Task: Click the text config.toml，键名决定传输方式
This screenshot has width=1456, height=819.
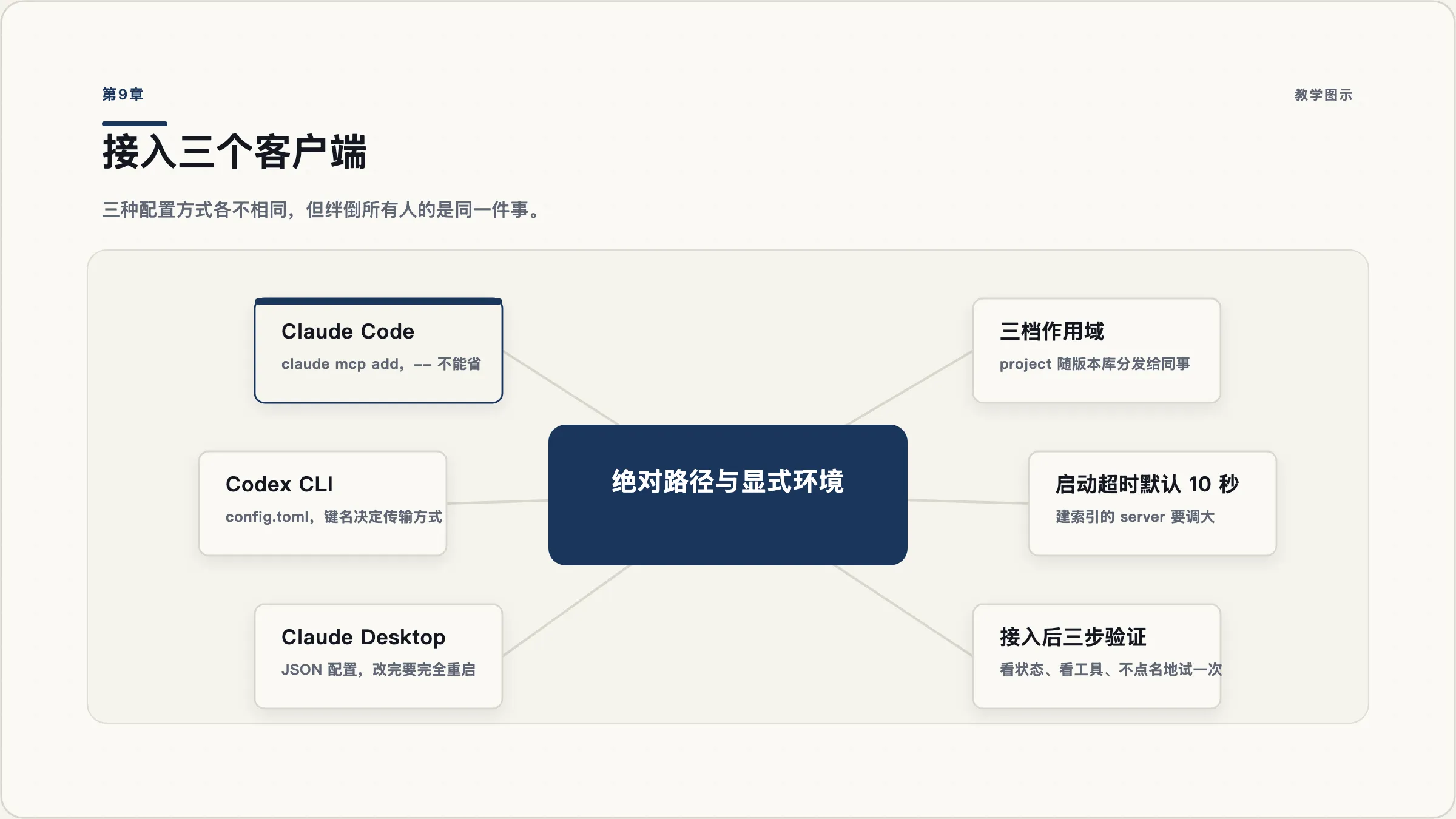Action: (334, 517)
